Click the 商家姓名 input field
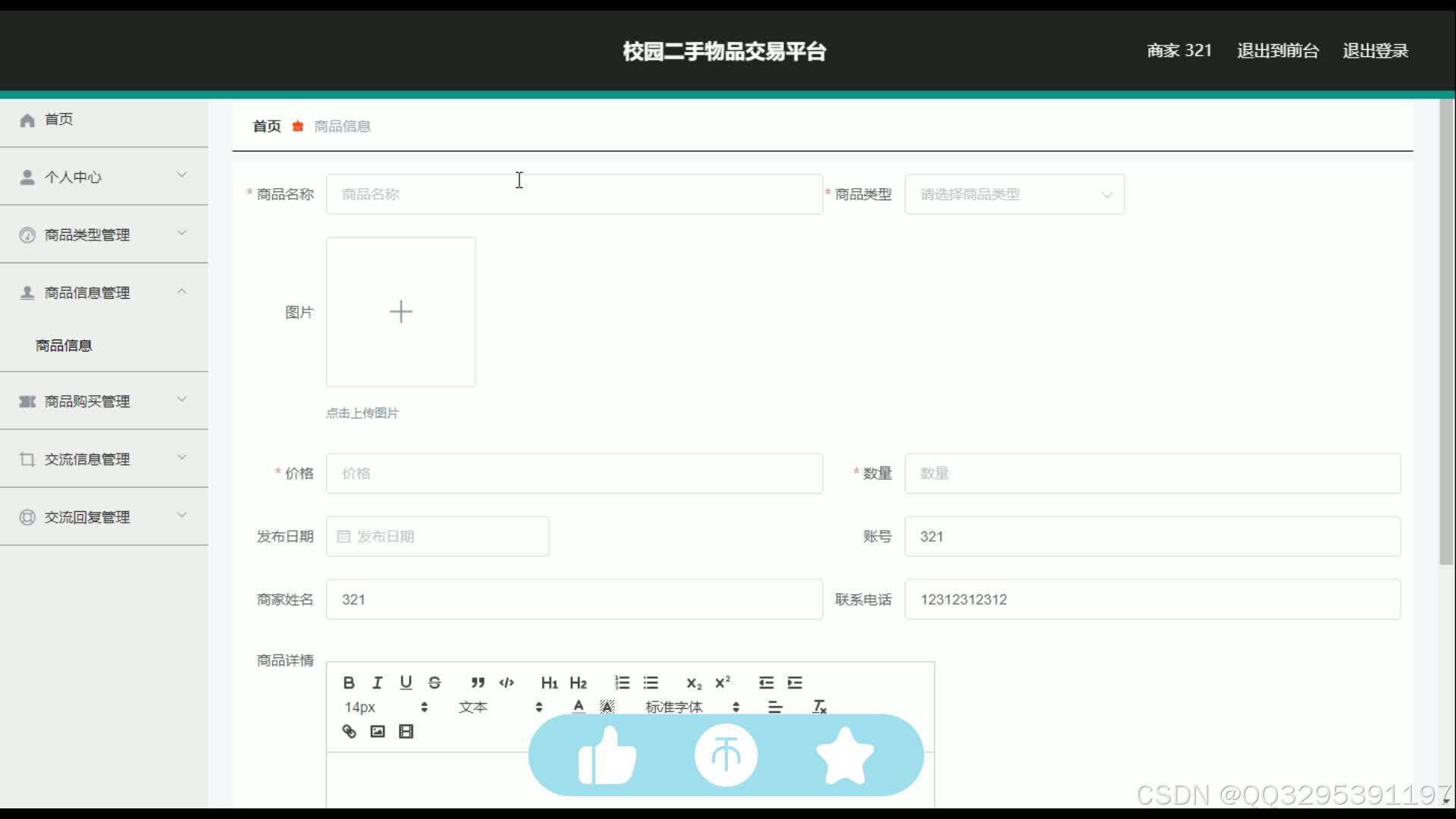 click(574, 599)
